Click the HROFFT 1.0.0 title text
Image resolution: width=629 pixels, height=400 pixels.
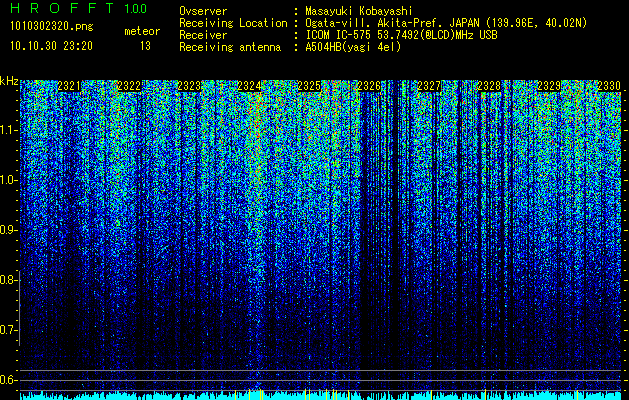[x=79, y=8]
